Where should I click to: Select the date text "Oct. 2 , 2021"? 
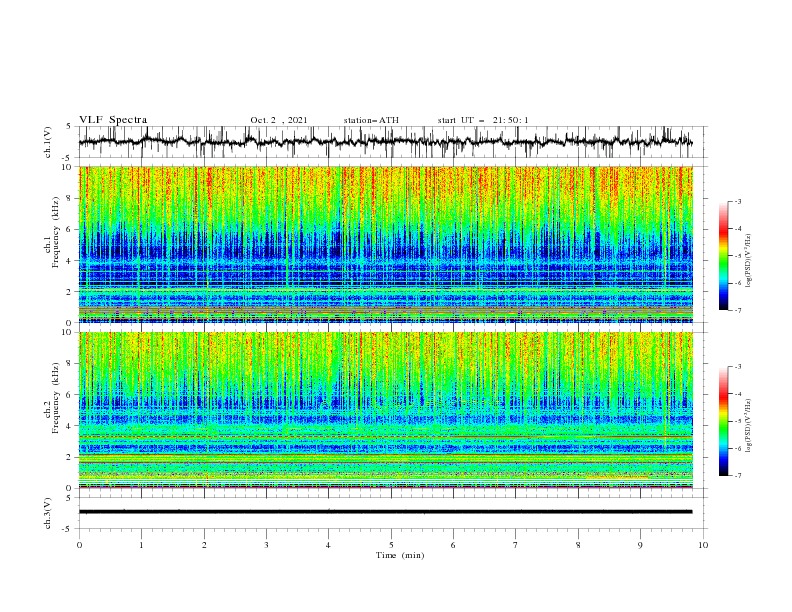pyautogui.click(x=279, y=120)
